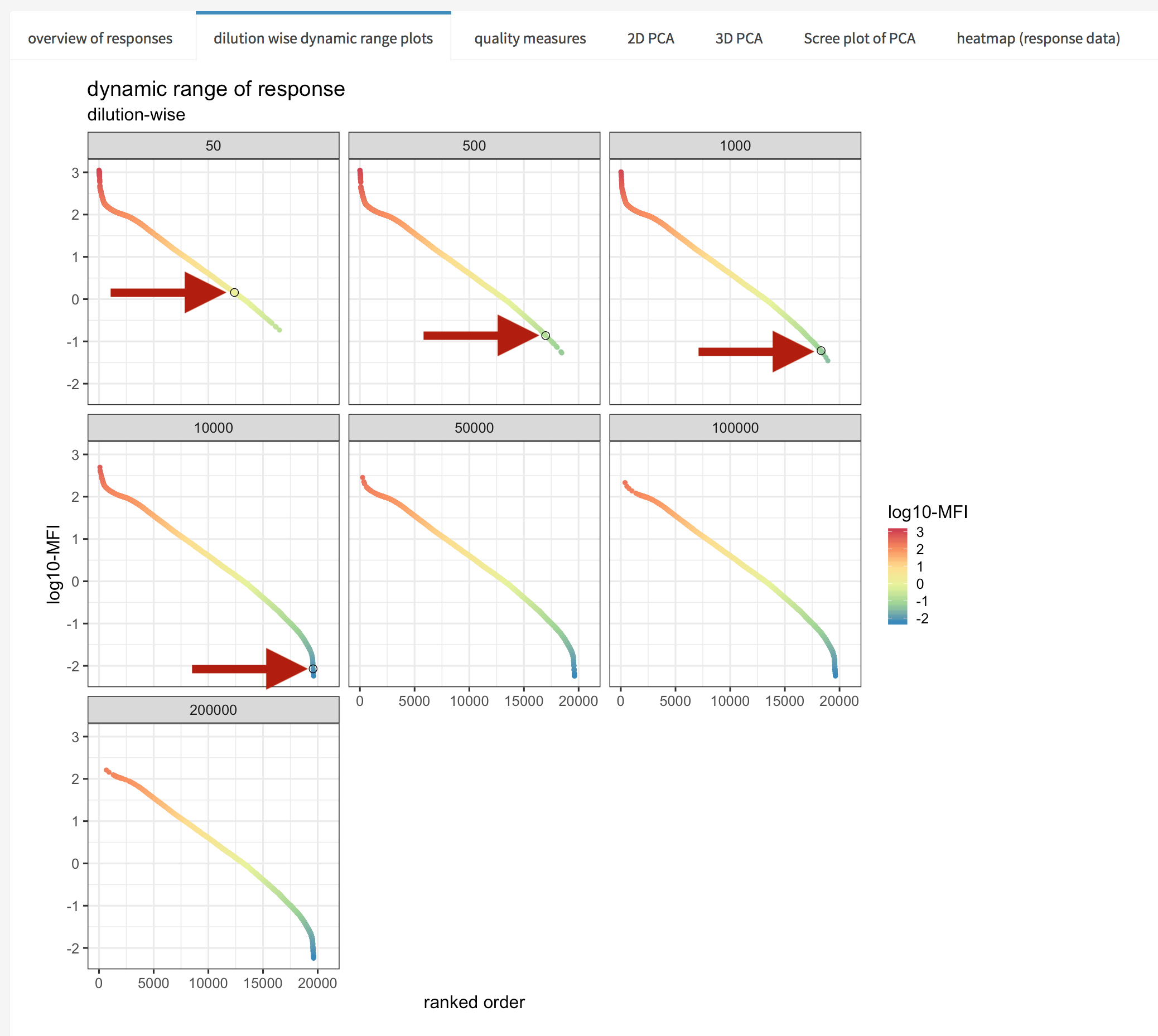Click the "dynamic range of response" plot title
The width and height of the screenshot is (1158, 1036).
[216, 89]
